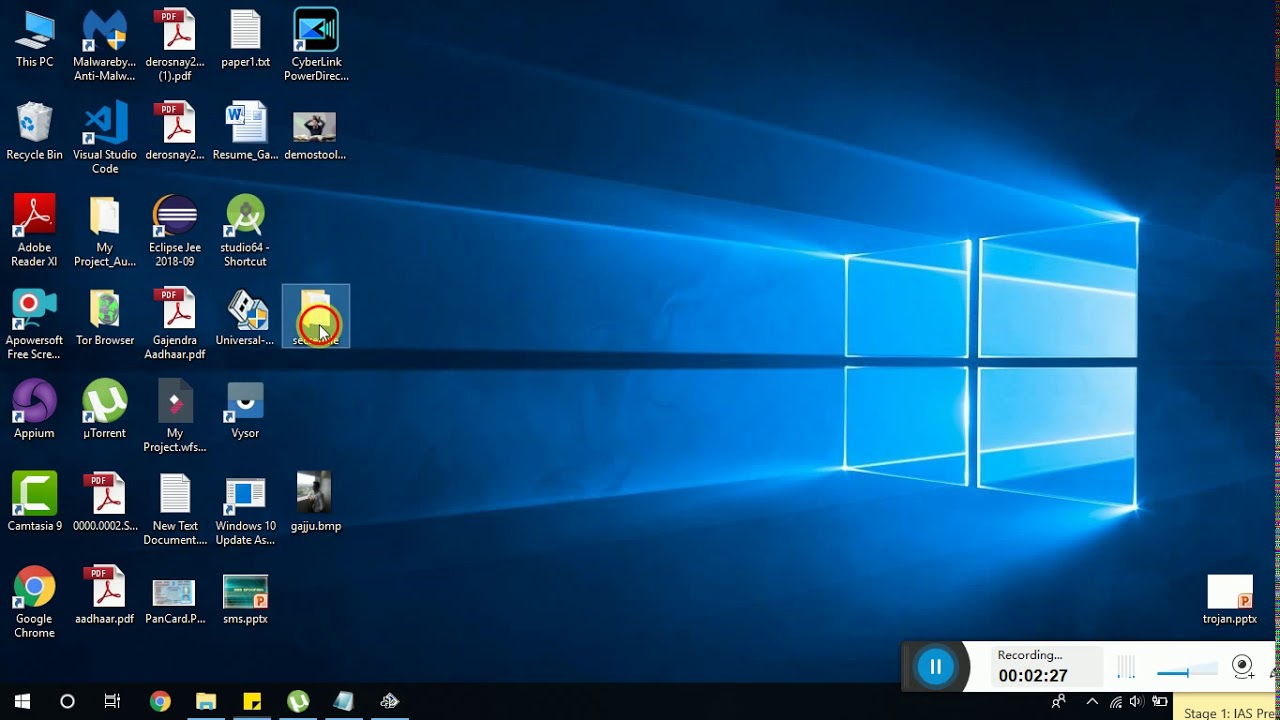Select the gajju.bmp image thumbnail

click(x=315, y=496)
